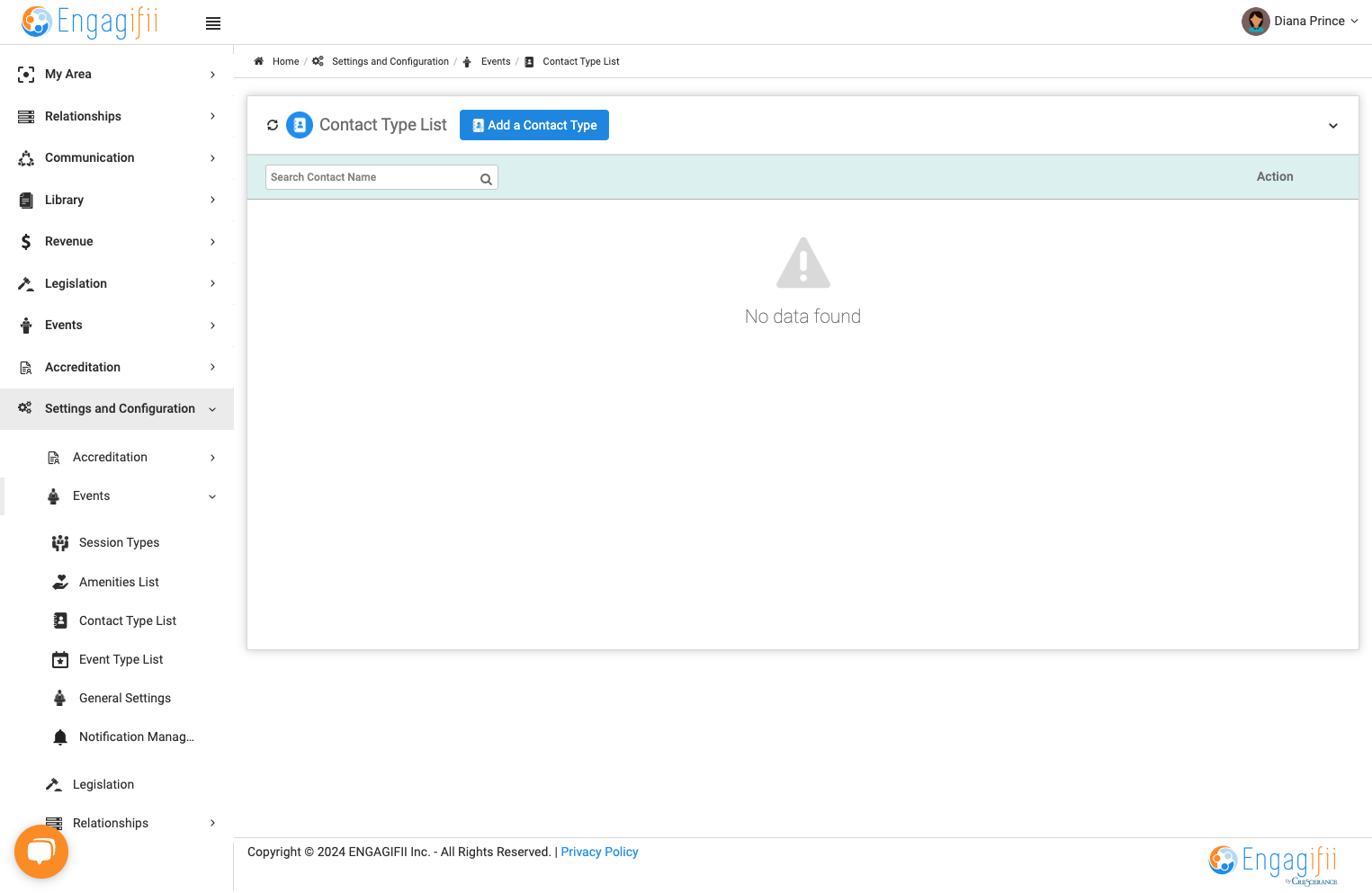Viewport: 1372px width, 893px height.
Task: Click the Amenities List icon
Action: pyautogui.click(x=60, y=582)
